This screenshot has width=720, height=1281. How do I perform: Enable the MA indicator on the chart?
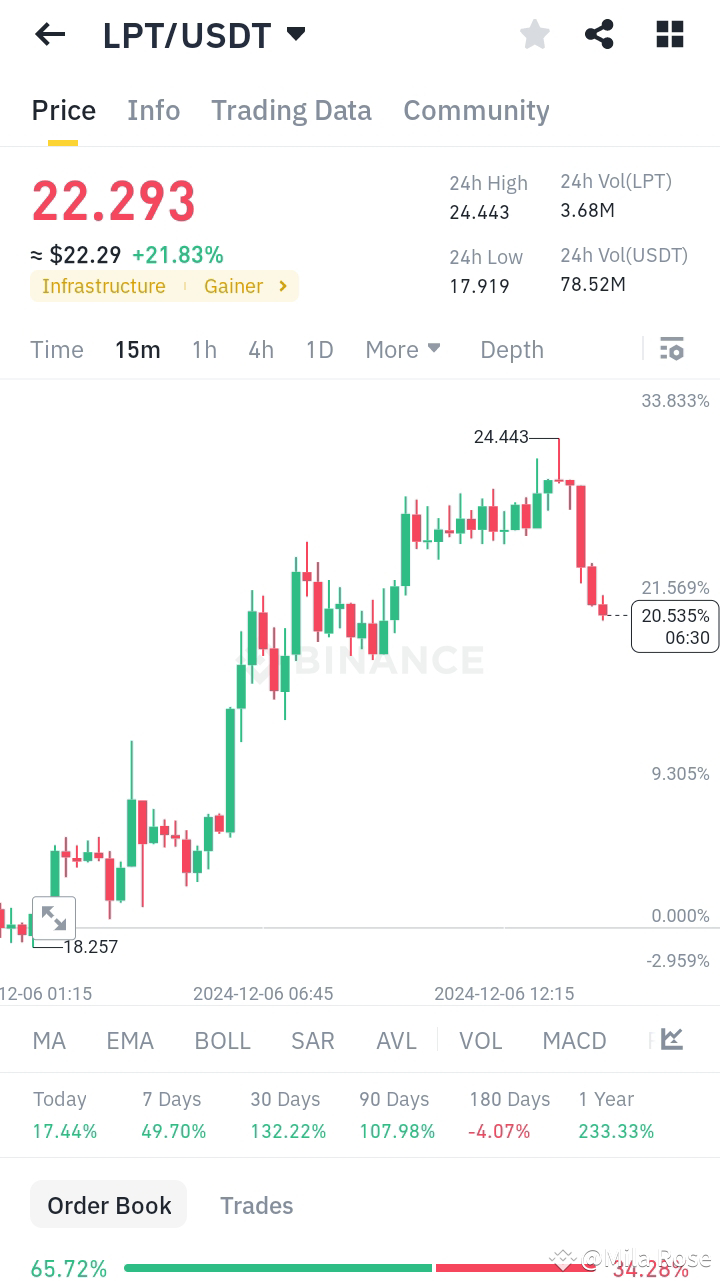click(48, 1040)
